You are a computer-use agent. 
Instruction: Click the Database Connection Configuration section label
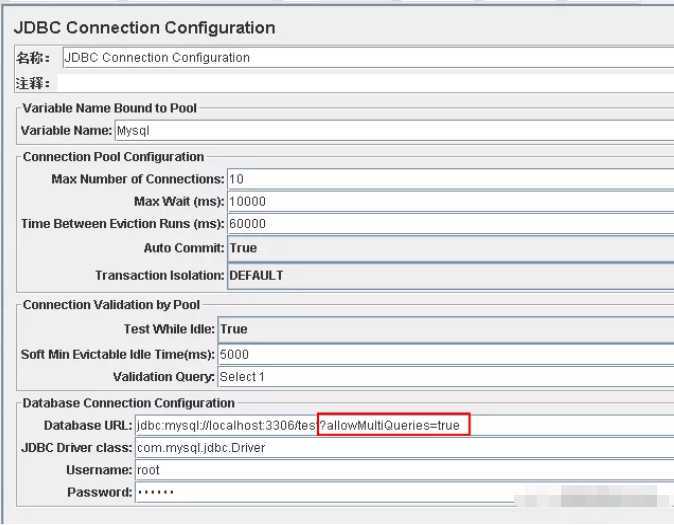coord(129,403)
